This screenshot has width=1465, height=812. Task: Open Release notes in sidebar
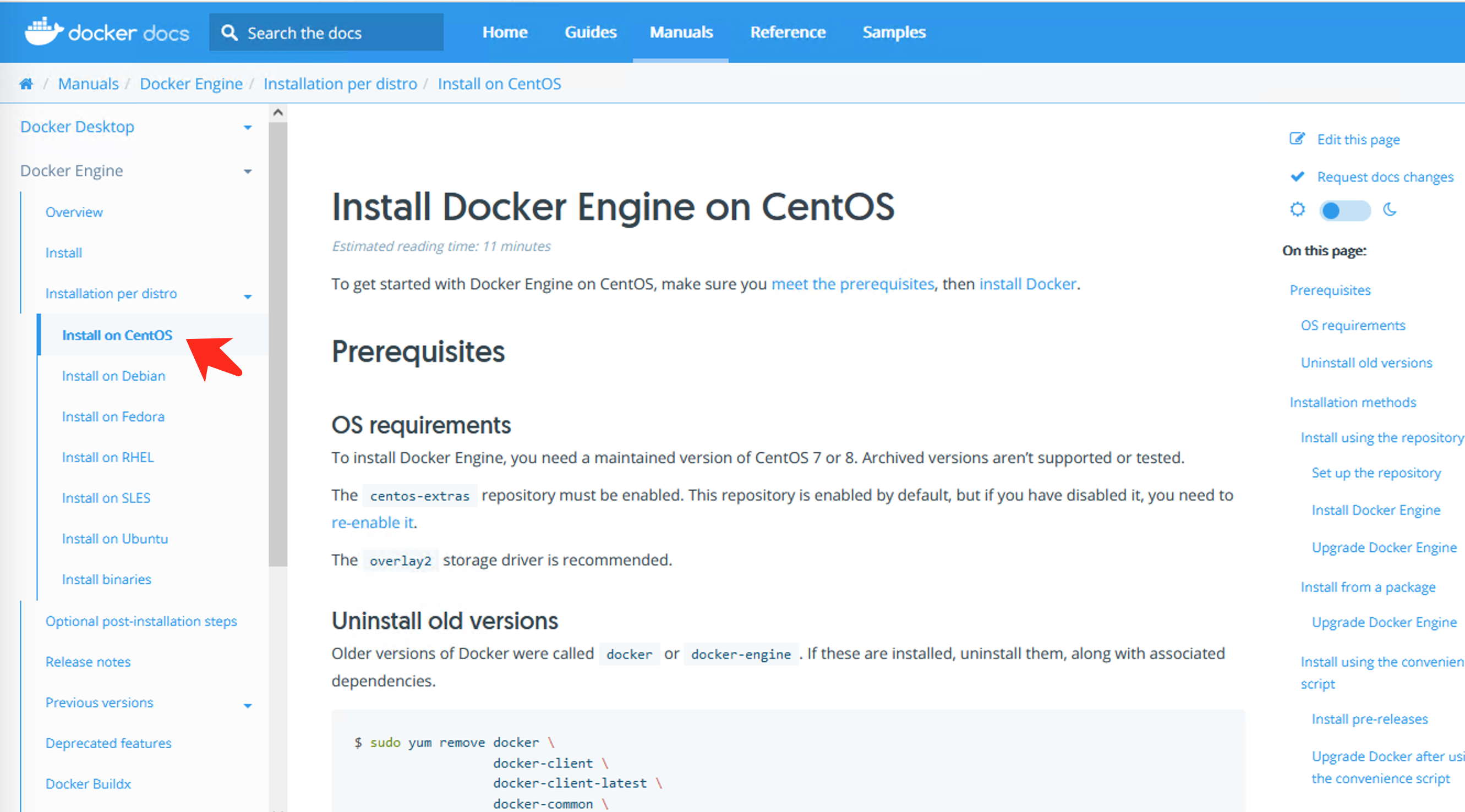[x=88, y=662]
